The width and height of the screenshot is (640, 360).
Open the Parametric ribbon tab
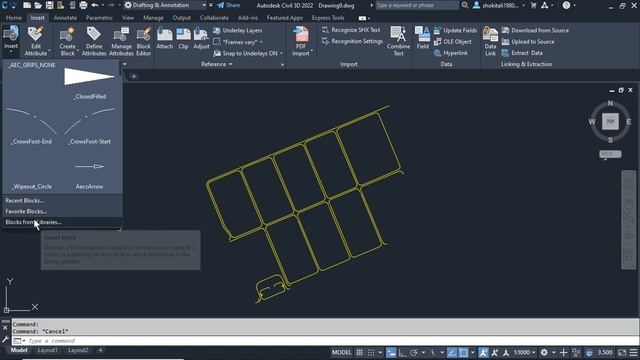[99, 18]
